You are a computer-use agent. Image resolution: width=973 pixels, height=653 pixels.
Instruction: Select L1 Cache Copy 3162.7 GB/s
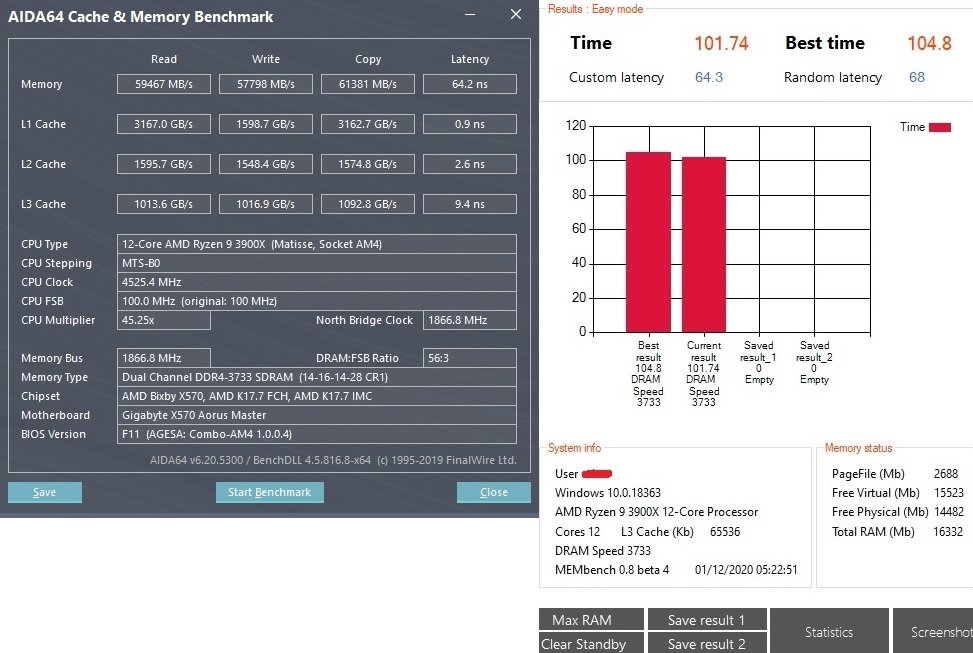tap(367, 124)
